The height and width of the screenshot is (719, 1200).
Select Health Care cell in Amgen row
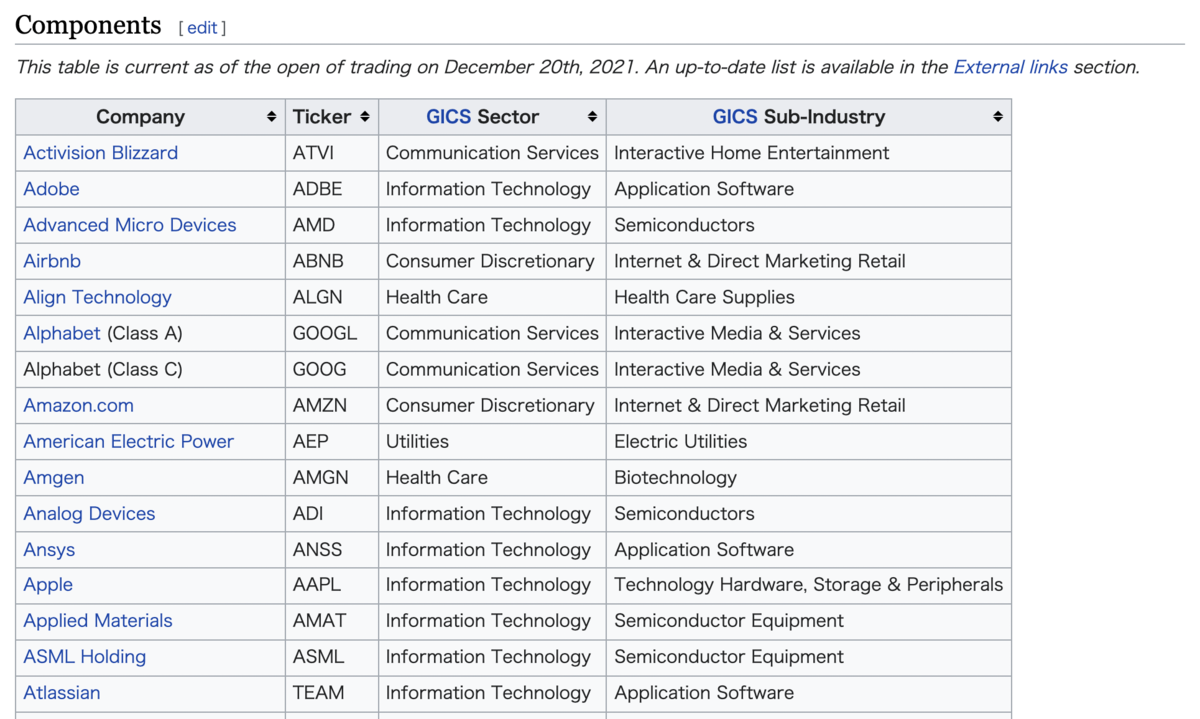click(492, 477)
